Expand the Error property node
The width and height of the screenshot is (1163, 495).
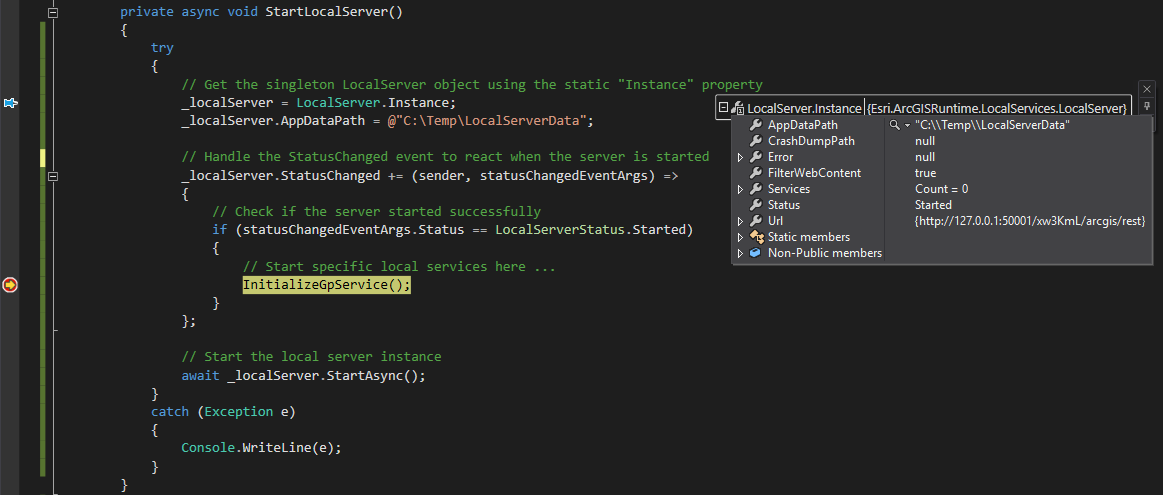pyautogui.click(x=740, y=157)
